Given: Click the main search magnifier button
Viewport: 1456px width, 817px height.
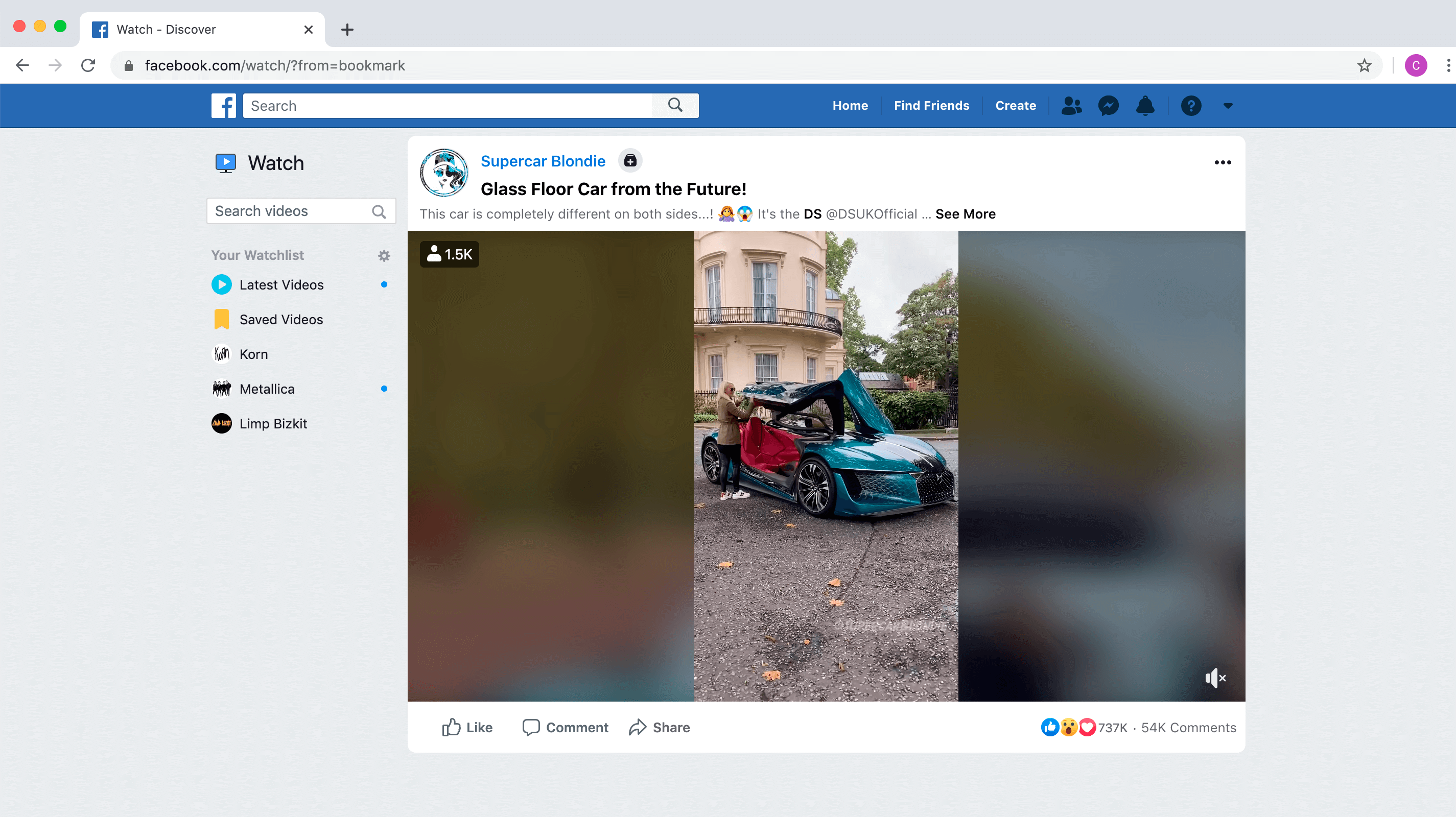Looking at the screenshot, I should (675, 106).
